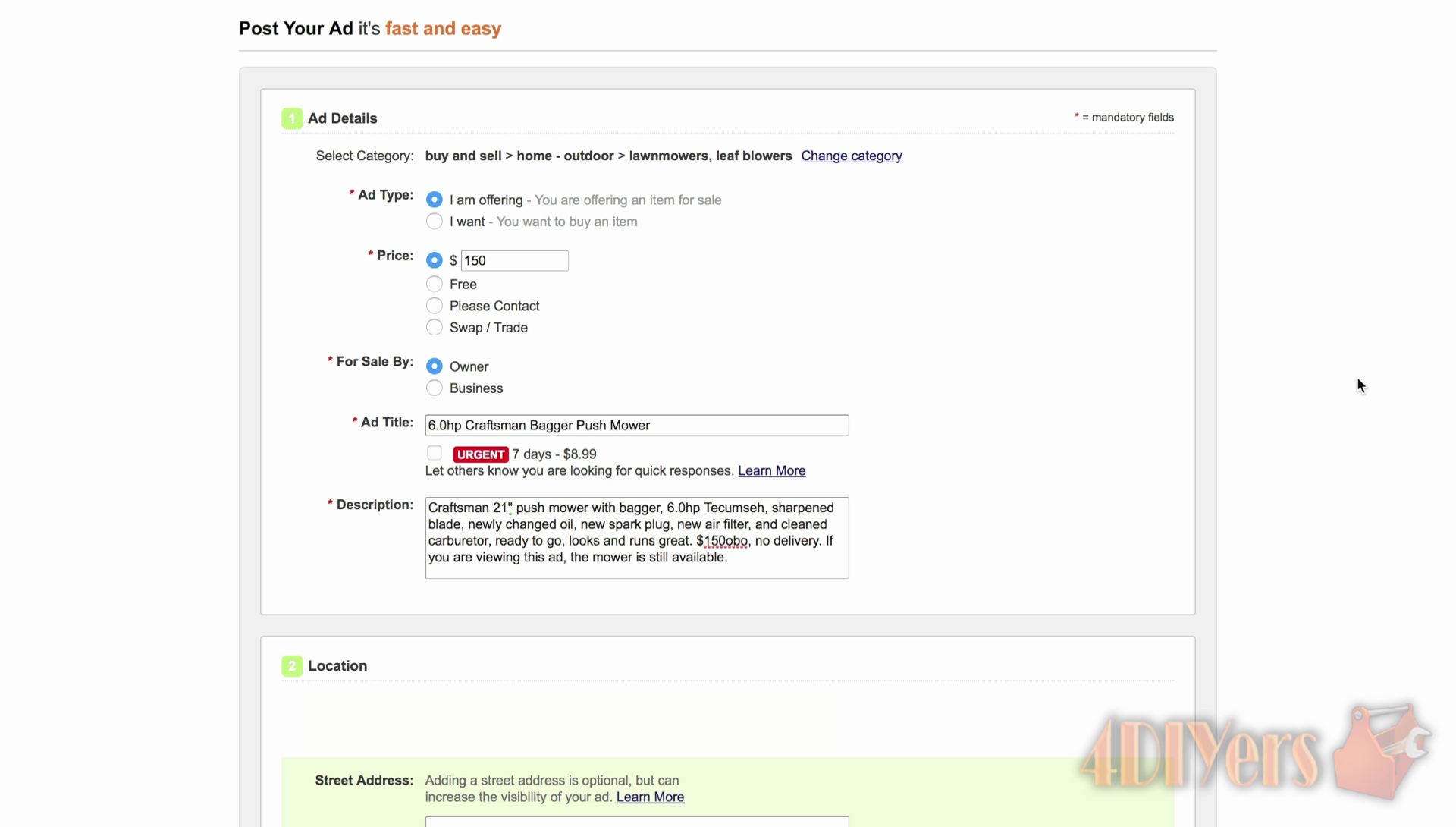Click the category path 'lawnmowers, leaf blowers'
The image size is (1456, 827).
point(710,156)
